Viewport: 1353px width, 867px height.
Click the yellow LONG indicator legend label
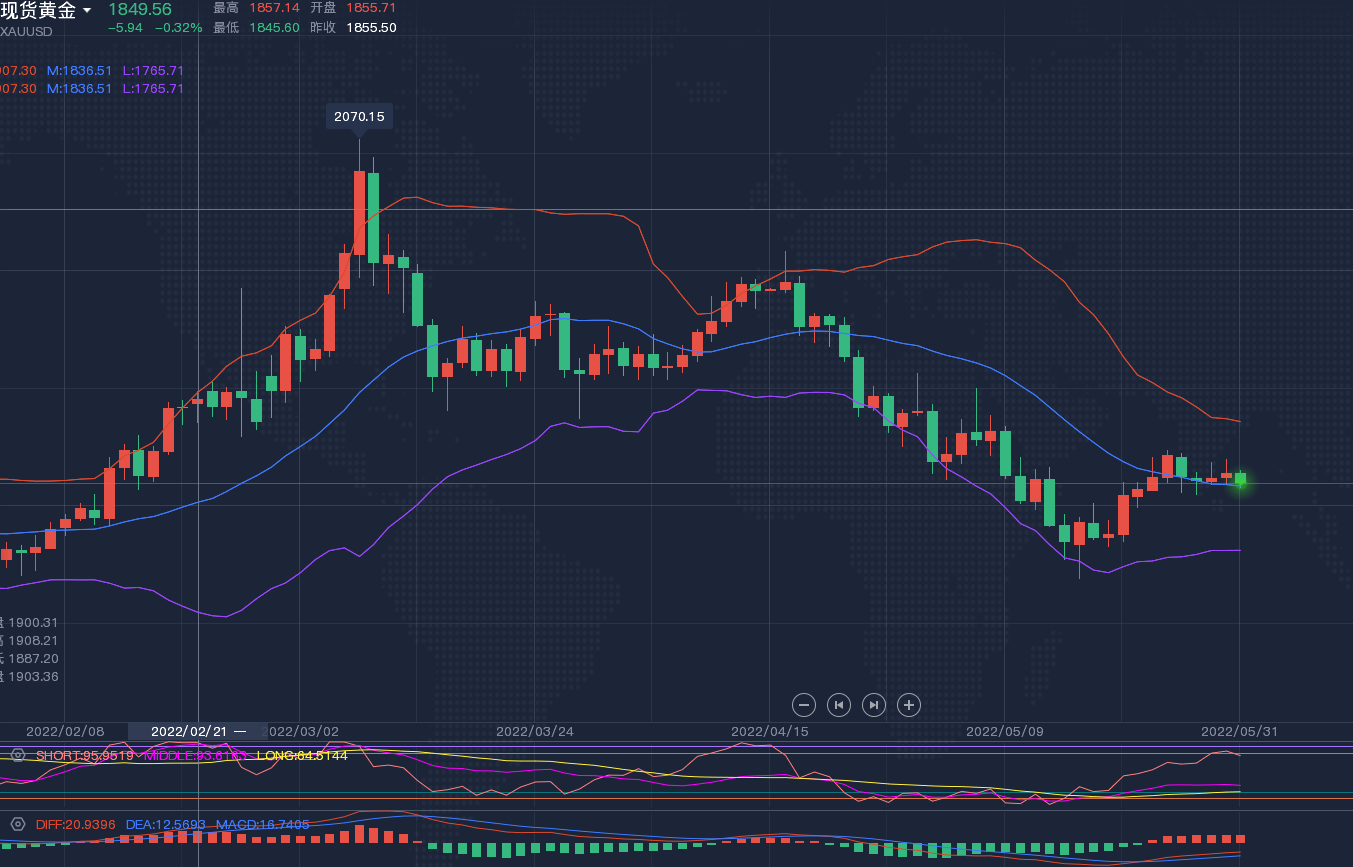tap(302, 755)
